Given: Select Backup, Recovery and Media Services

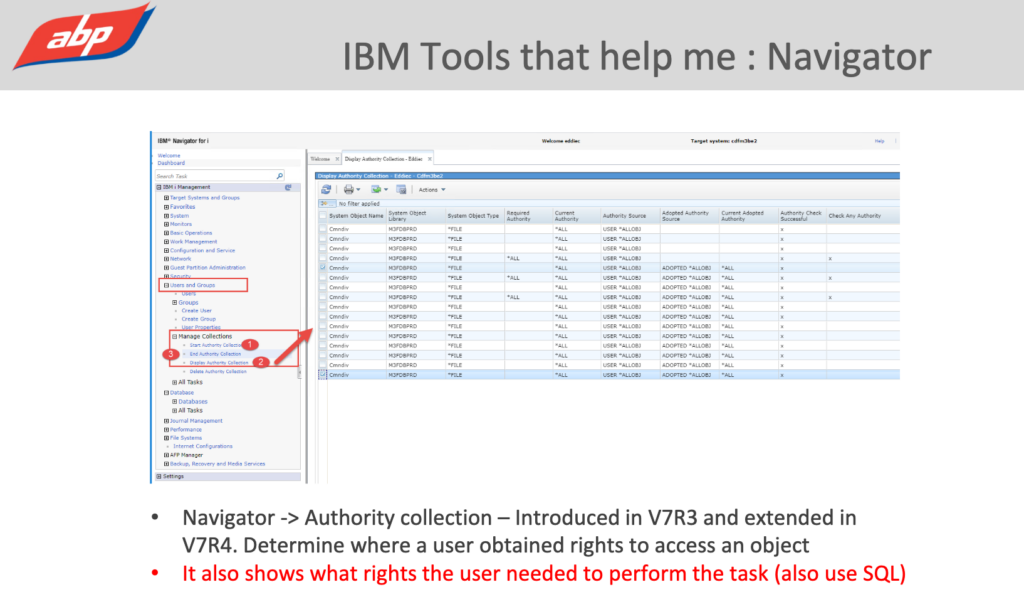Looking at the screenshot, I should [217, 464].
